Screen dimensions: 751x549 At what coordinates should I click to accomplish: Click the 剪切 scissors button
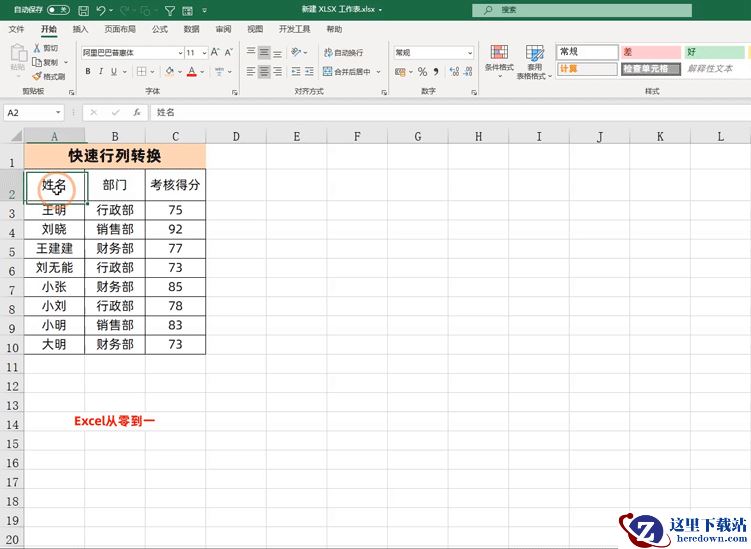pos(46,48)
